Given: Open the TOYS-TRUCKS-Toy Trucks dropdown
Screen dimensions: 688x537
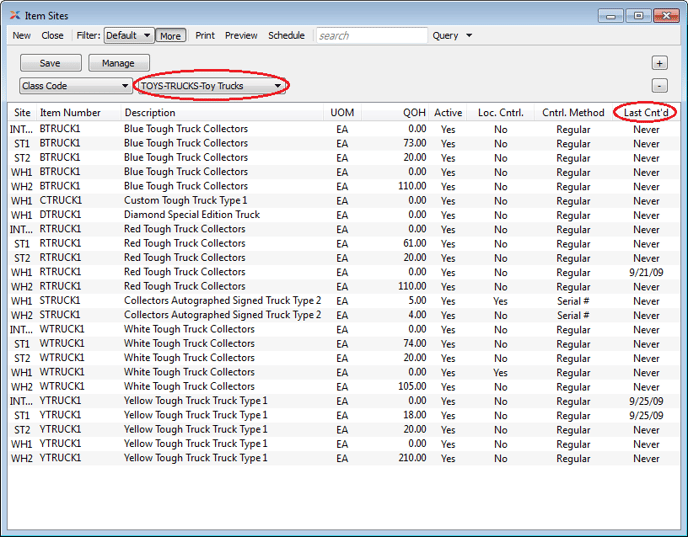Looking at the screenshot, I should click(x=211, y=86).
